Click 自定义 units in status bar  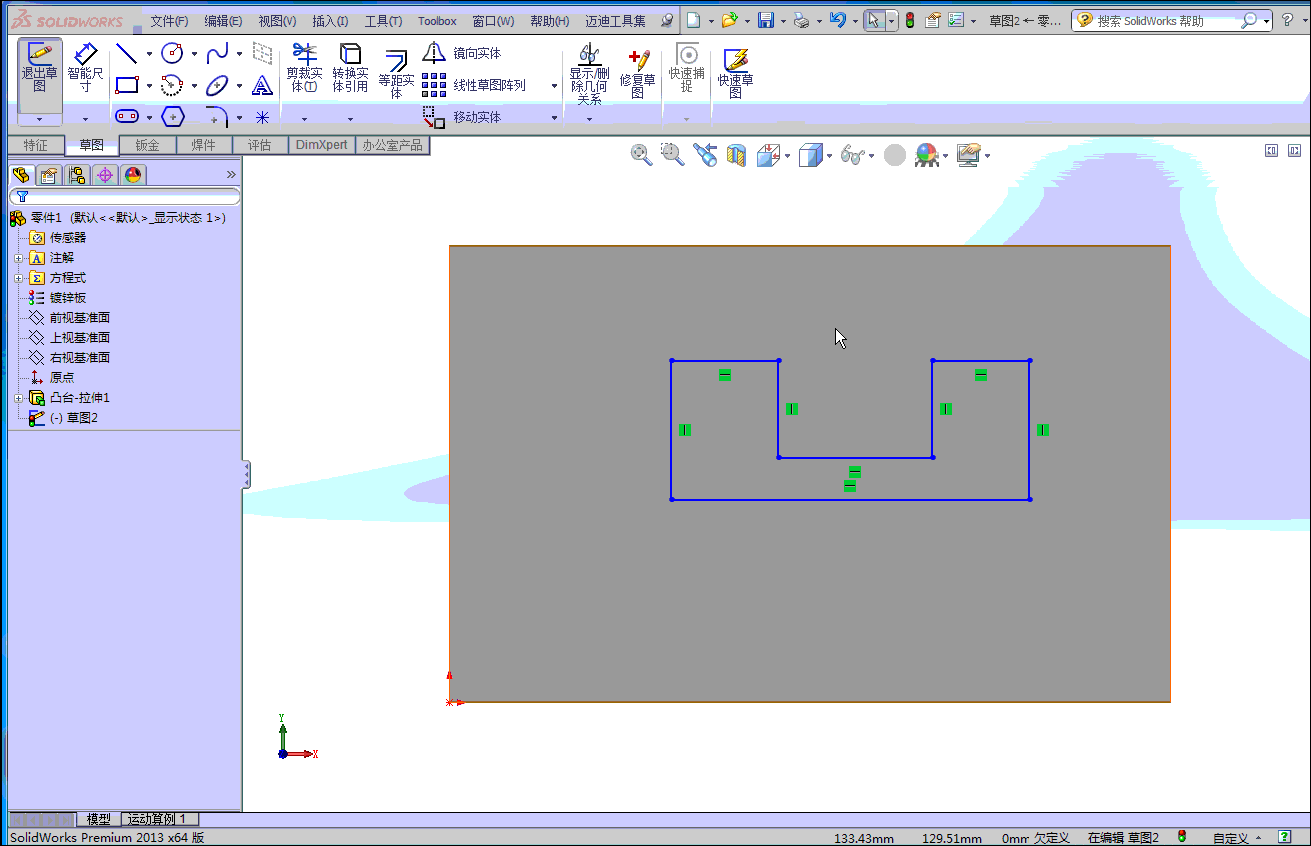point(1230,838)
